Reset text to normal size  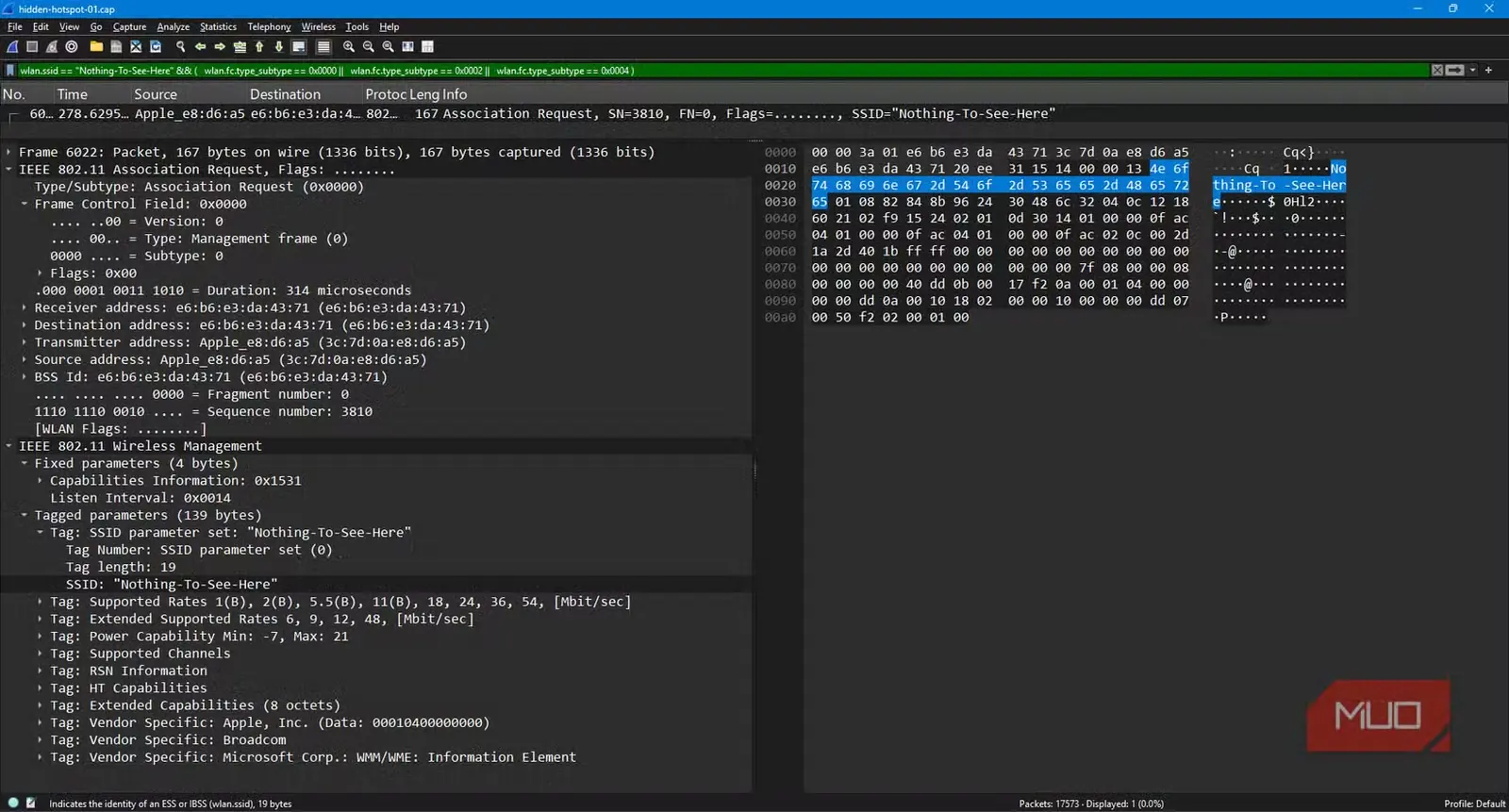pos(388,46)
